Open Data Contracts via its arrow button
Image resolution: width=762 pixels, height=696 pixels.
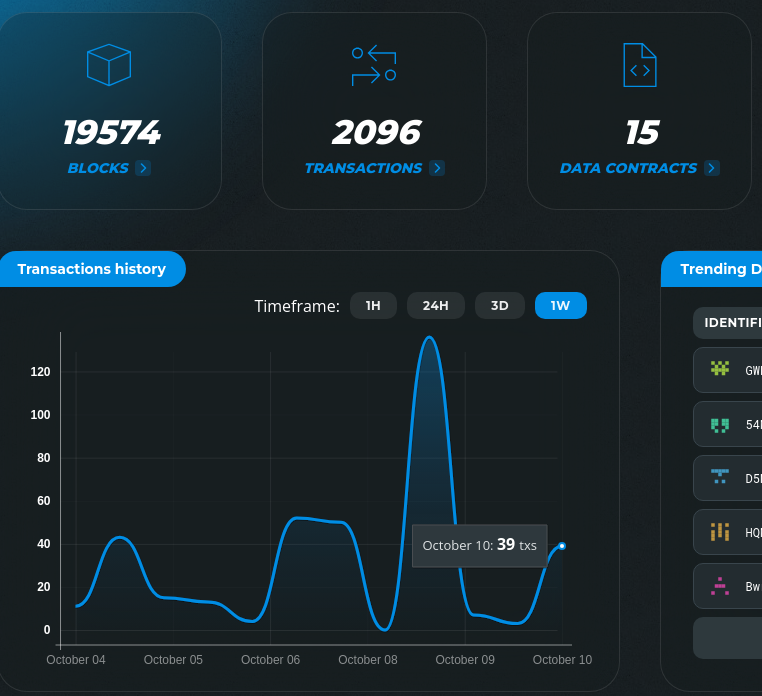[711, 168]
